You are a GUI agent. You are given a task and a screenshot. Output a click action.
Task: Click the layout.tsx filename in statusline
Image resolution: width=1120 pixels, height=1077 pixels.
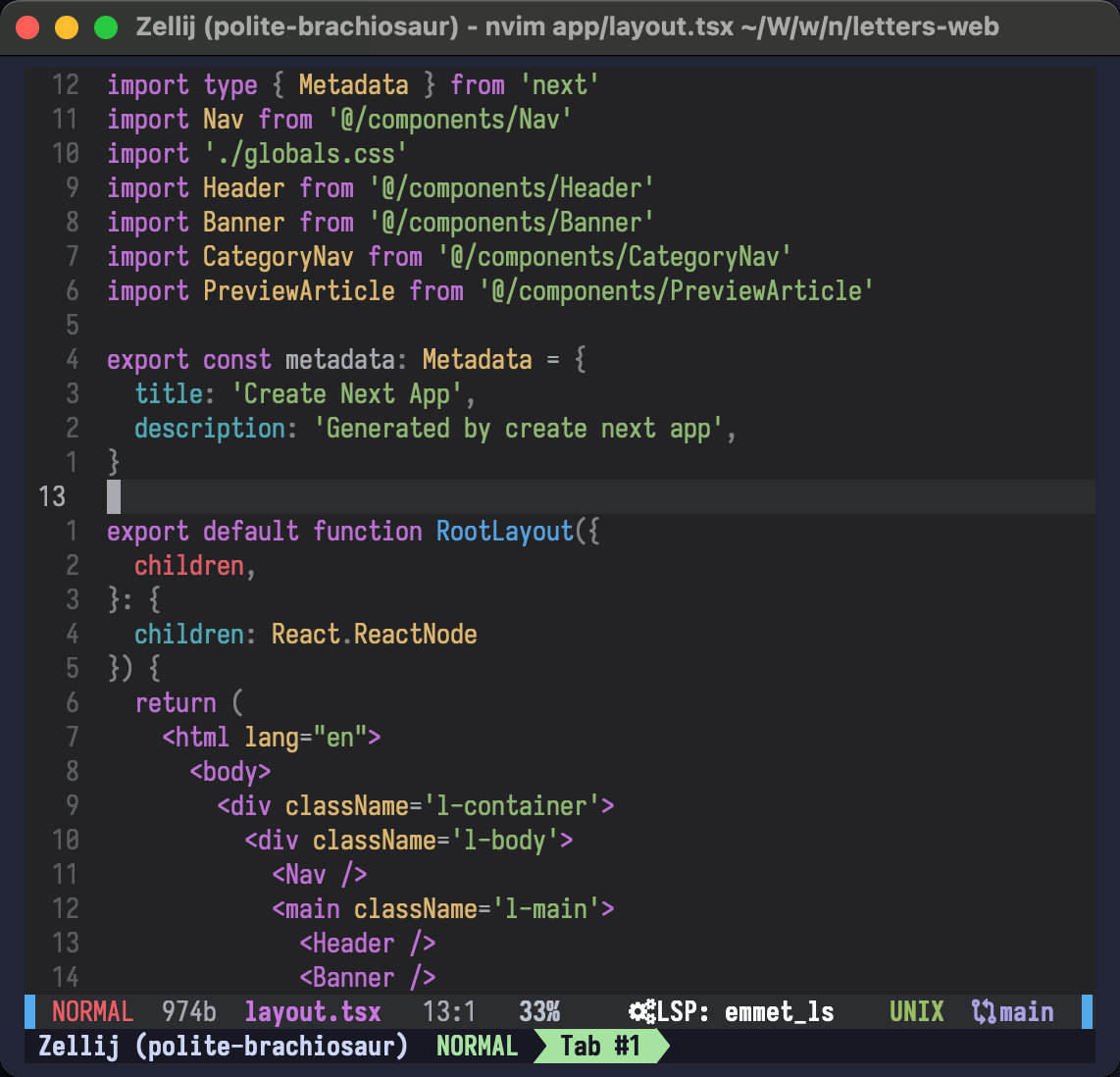point(313,1012)
